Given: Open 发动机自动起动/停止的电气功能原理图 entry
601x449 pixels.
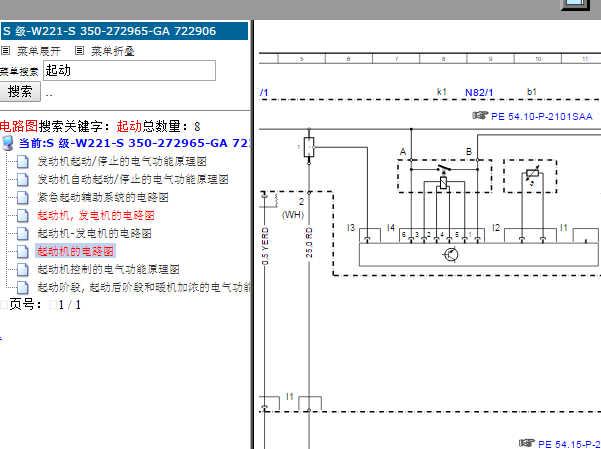Looking at the screenshot, I should pyautogui.click(x=133, y=179).
